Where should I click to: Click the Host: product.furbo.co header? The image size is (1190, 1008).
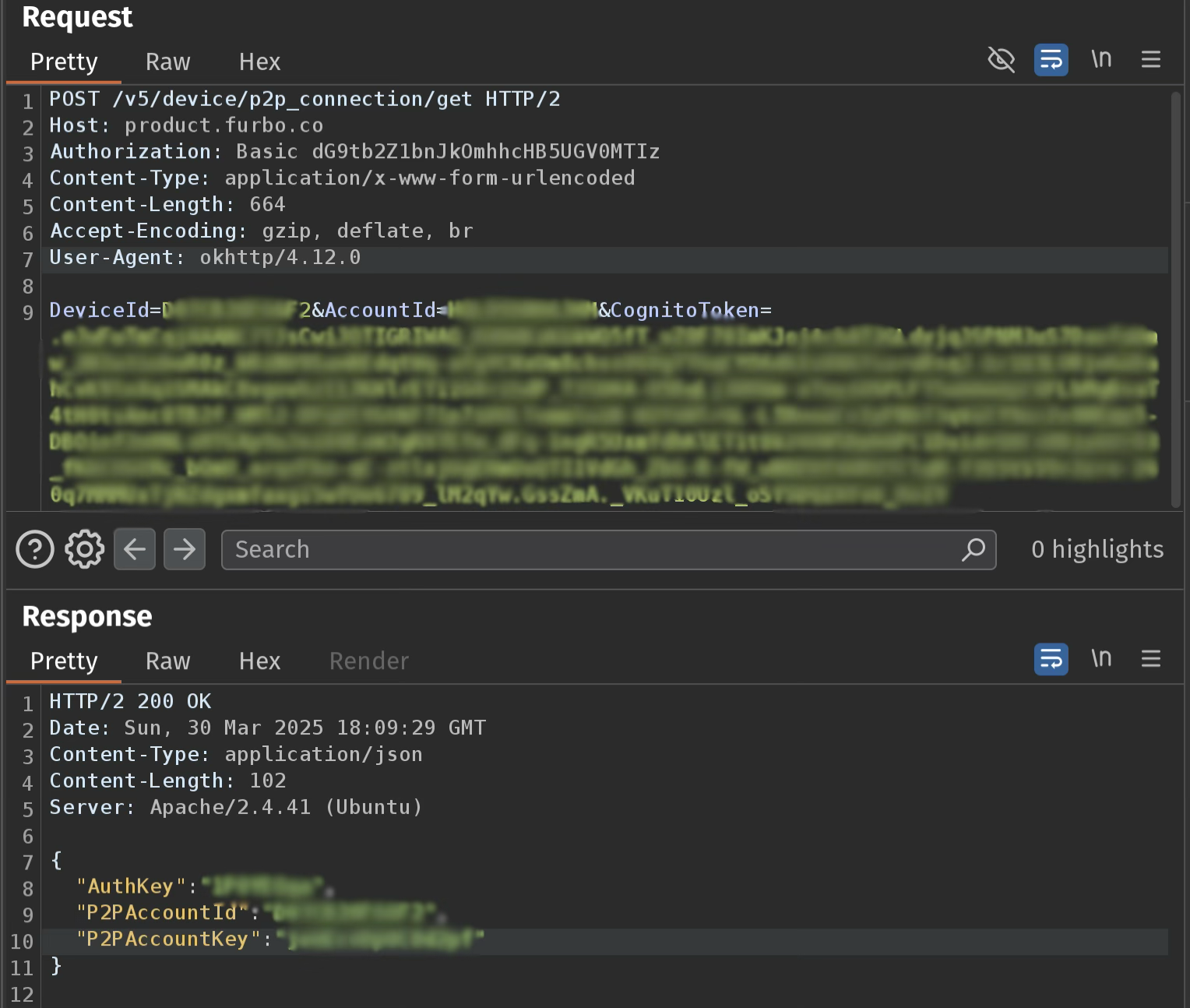(x=186, y=125)
